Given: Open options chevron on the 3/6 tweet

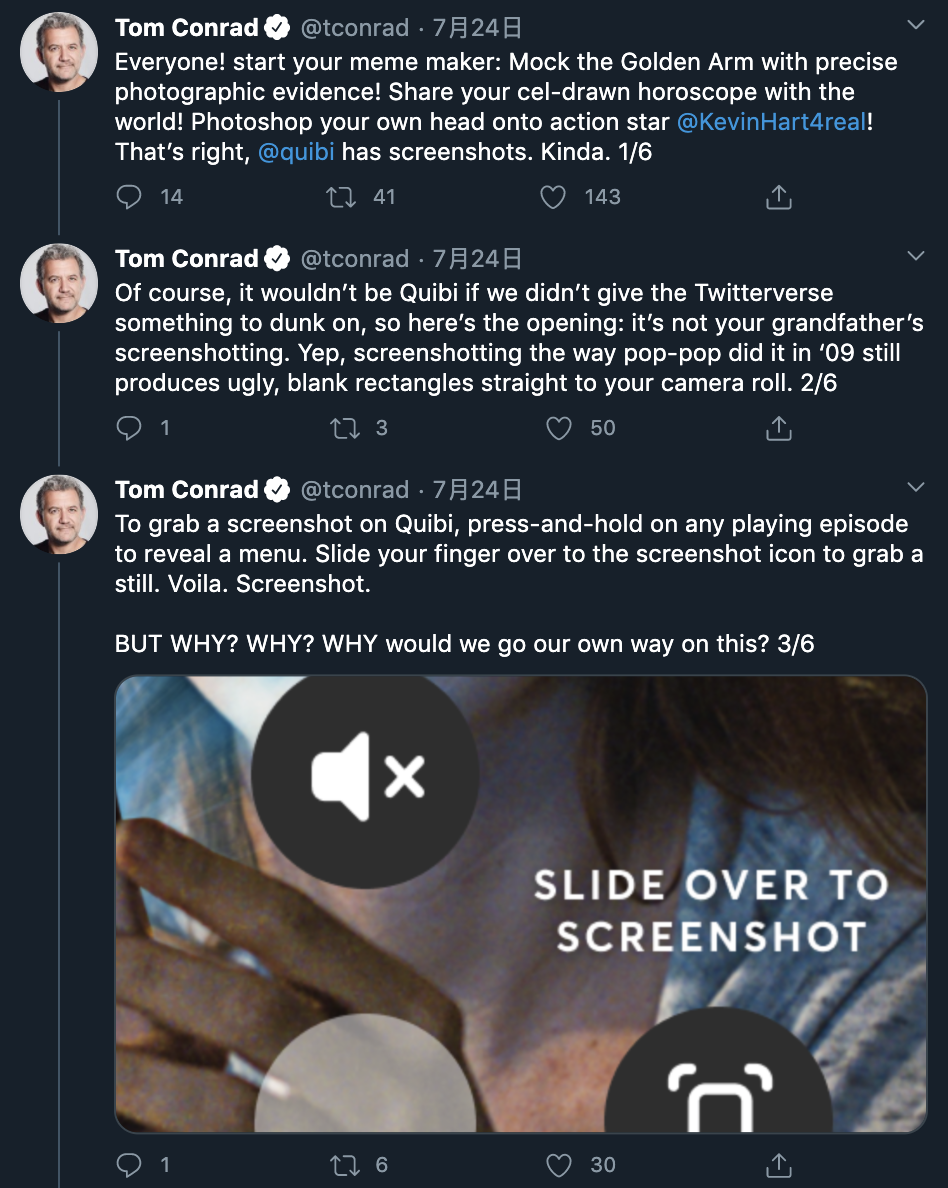Looking at the screenshot, I should [x=915, y=487].
